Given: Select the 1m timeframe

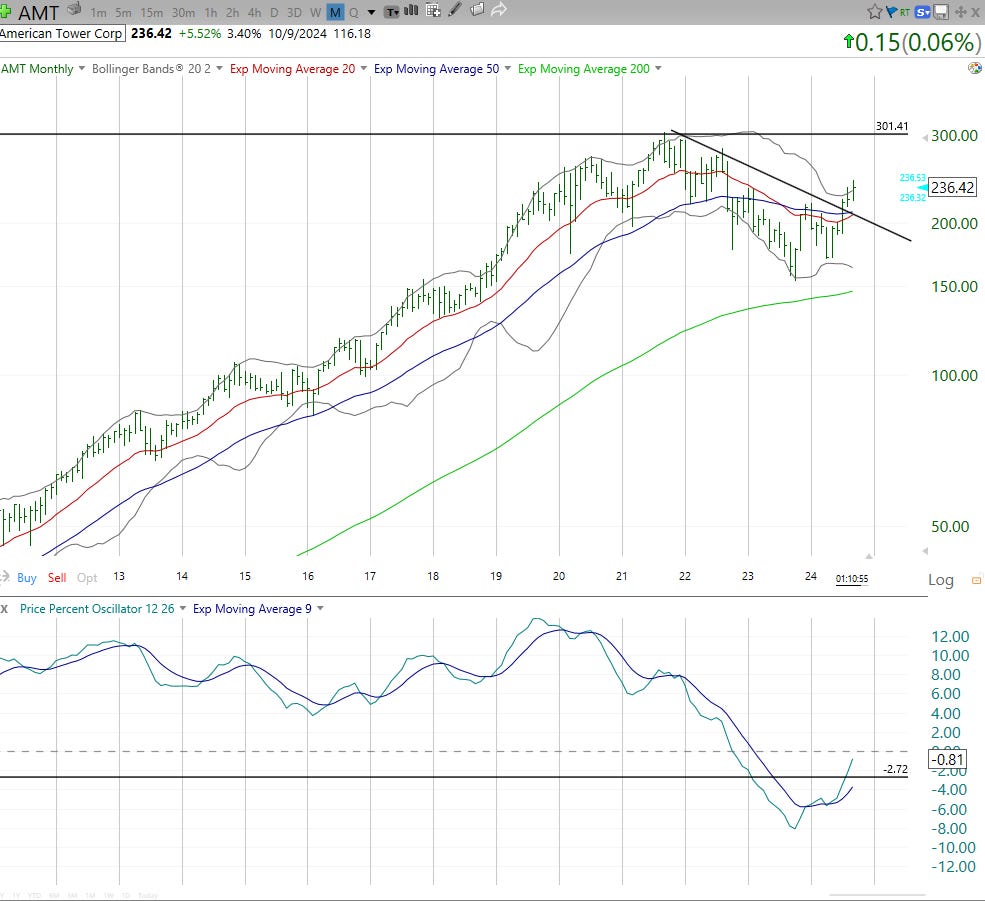Looking at the screenshot, I should 98,13.
